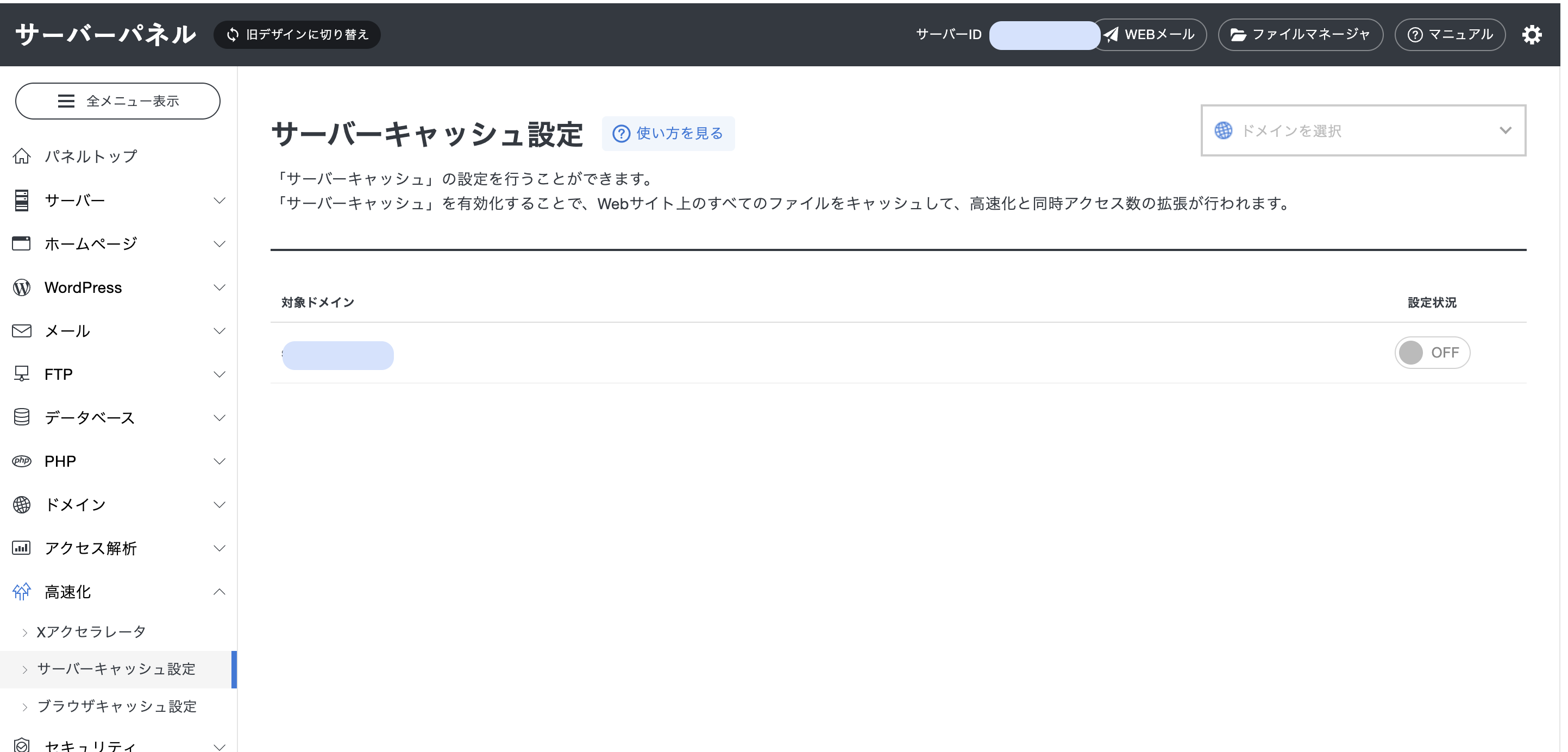The height and width of the screenshot is (752, 1568).
Task: Click the 使い方を見る help link
Action: pos(668,133)
